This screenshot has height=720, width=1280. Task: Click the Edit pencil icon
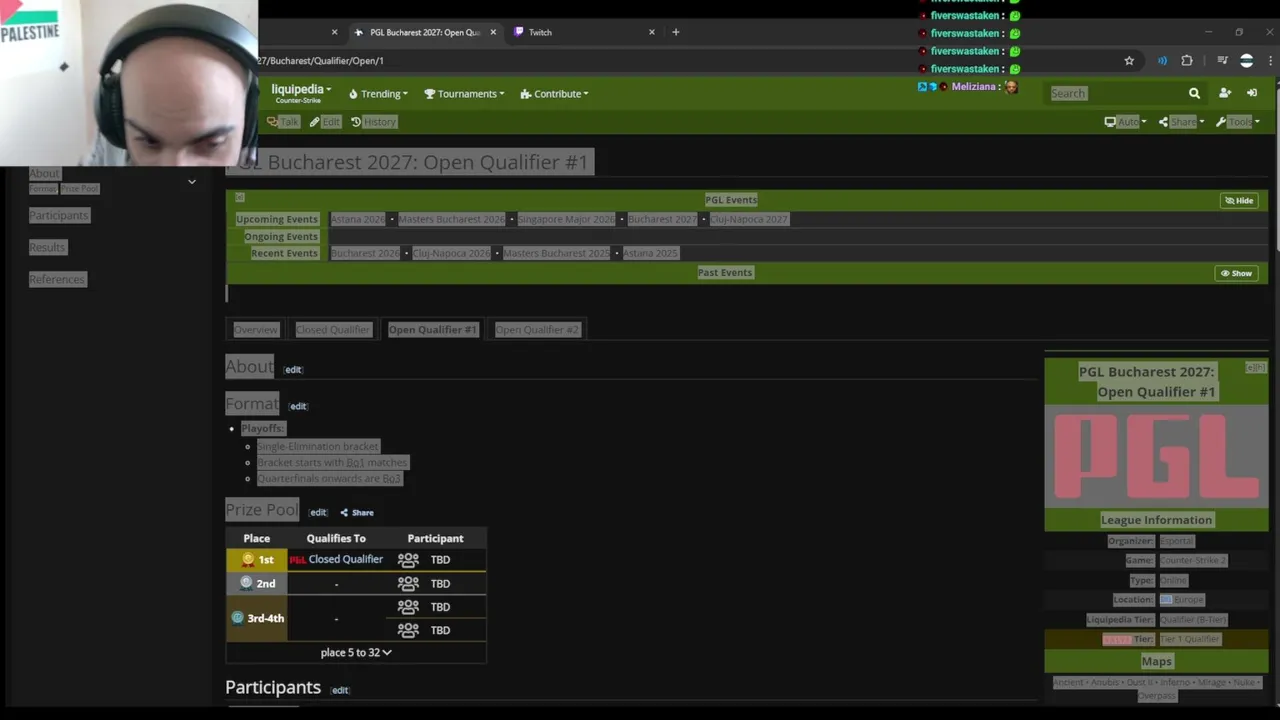click(314, 122)
